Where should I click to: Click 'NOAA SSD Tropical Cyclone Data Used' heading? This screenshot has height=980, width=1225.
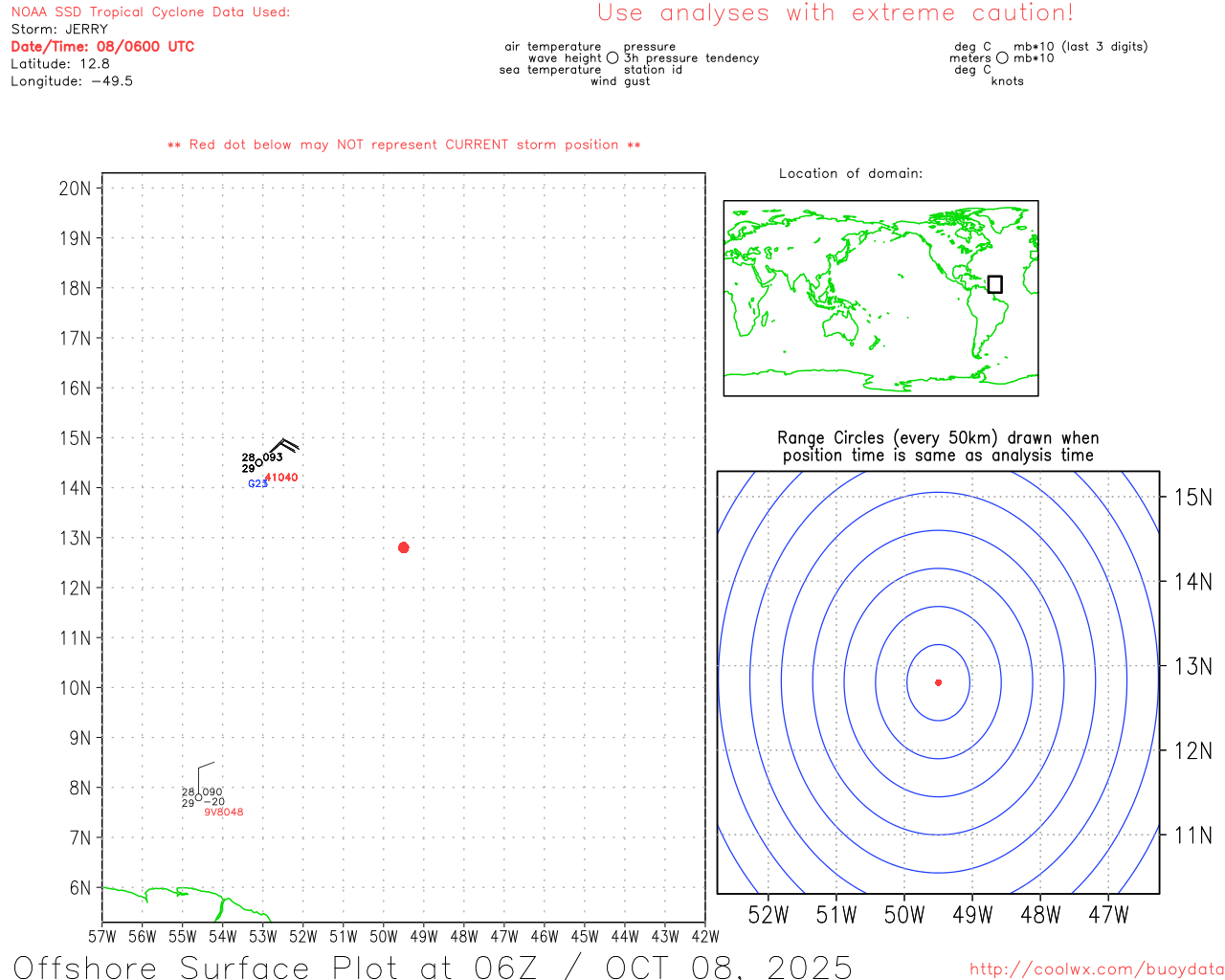[x=150, y=11]
